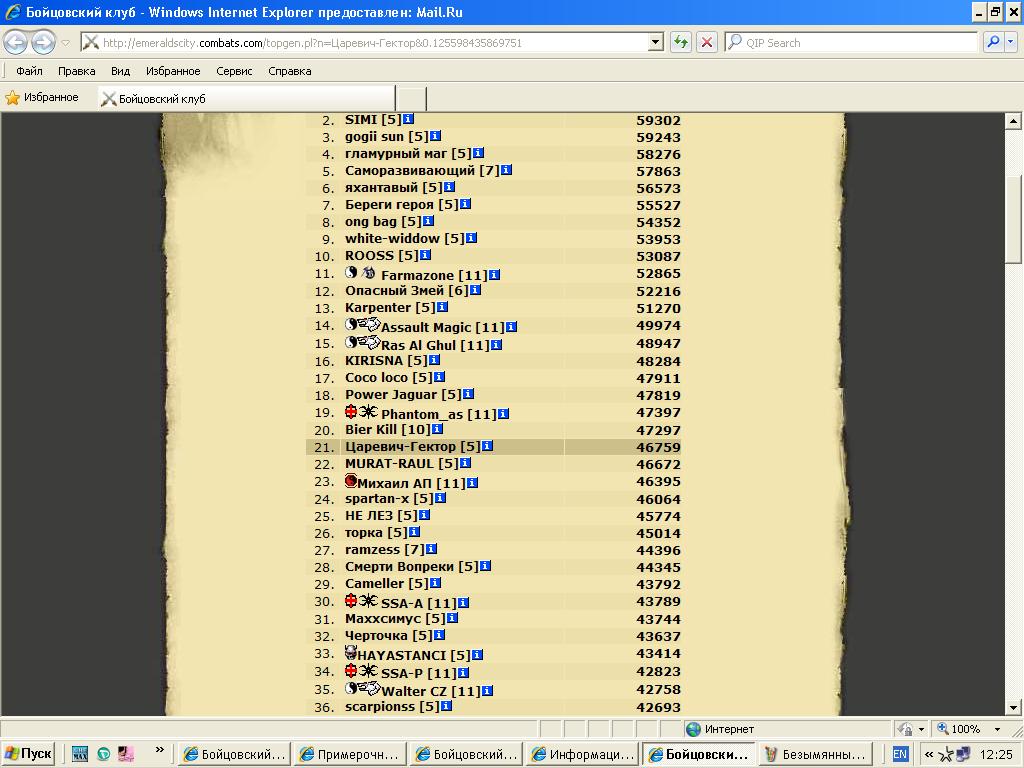Open the Вид menu
This screenshot has width=1024, height=768.
click(120, 71)
